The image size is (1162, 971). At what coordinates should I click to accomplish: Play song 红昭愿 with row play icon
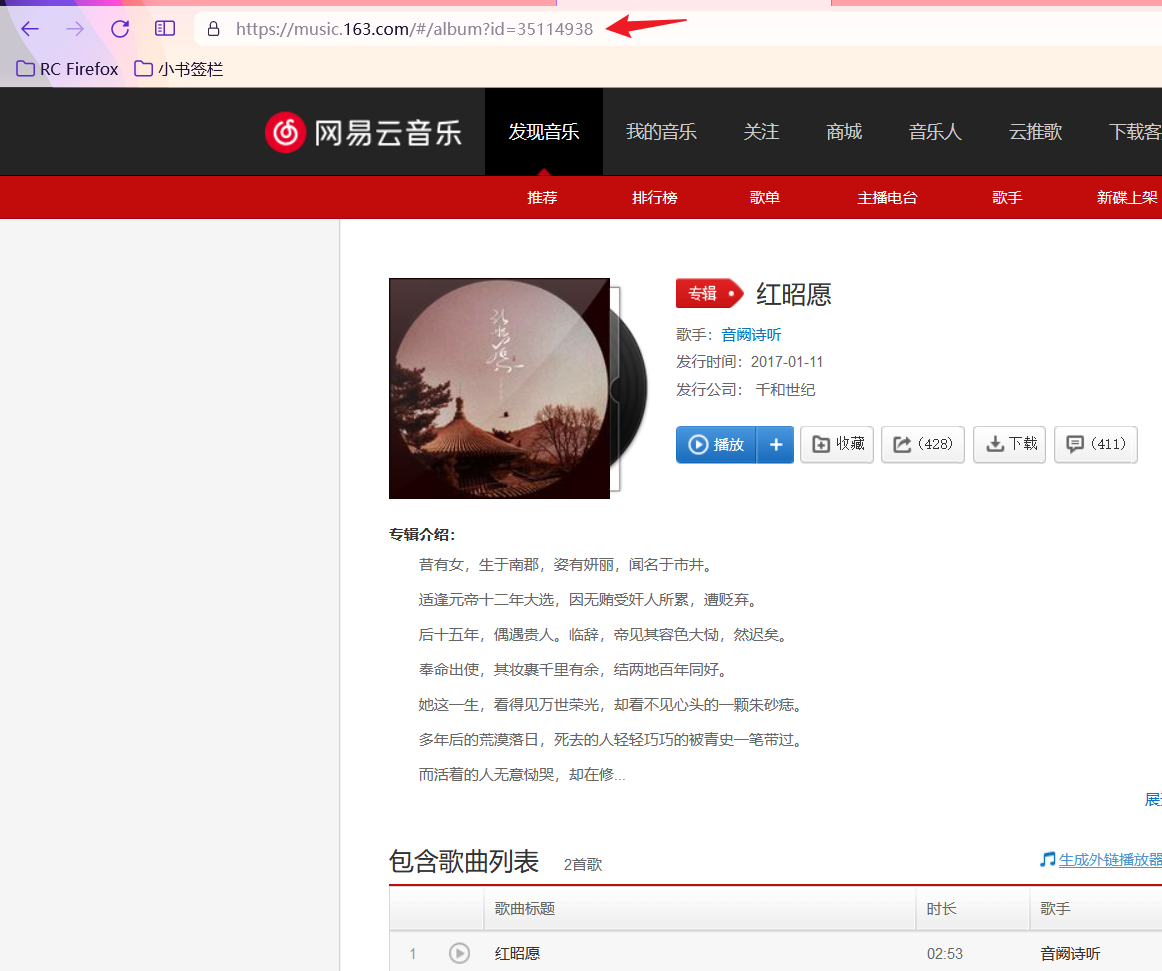tap(459, 953)
